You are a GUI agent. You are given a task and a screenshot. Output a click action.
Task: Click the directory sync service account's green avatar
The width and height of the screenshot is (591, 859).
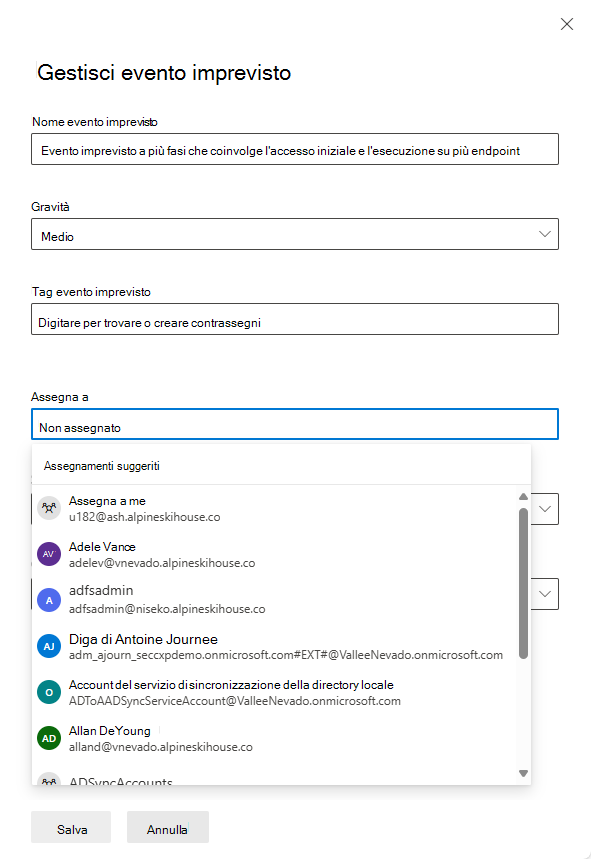tap(48, 693)
